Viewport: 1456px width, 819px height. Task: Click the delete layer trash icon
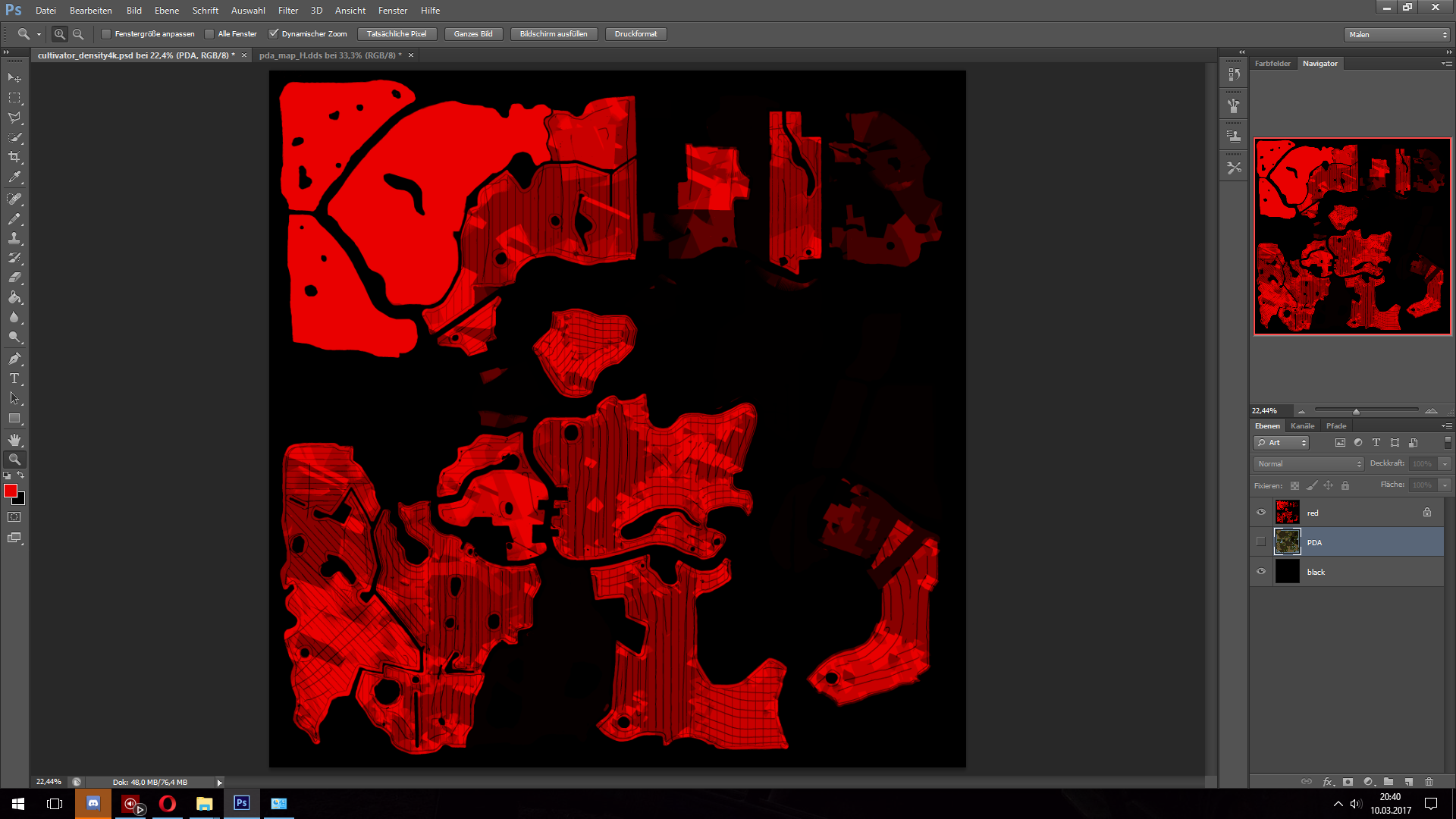[1429, 782]
